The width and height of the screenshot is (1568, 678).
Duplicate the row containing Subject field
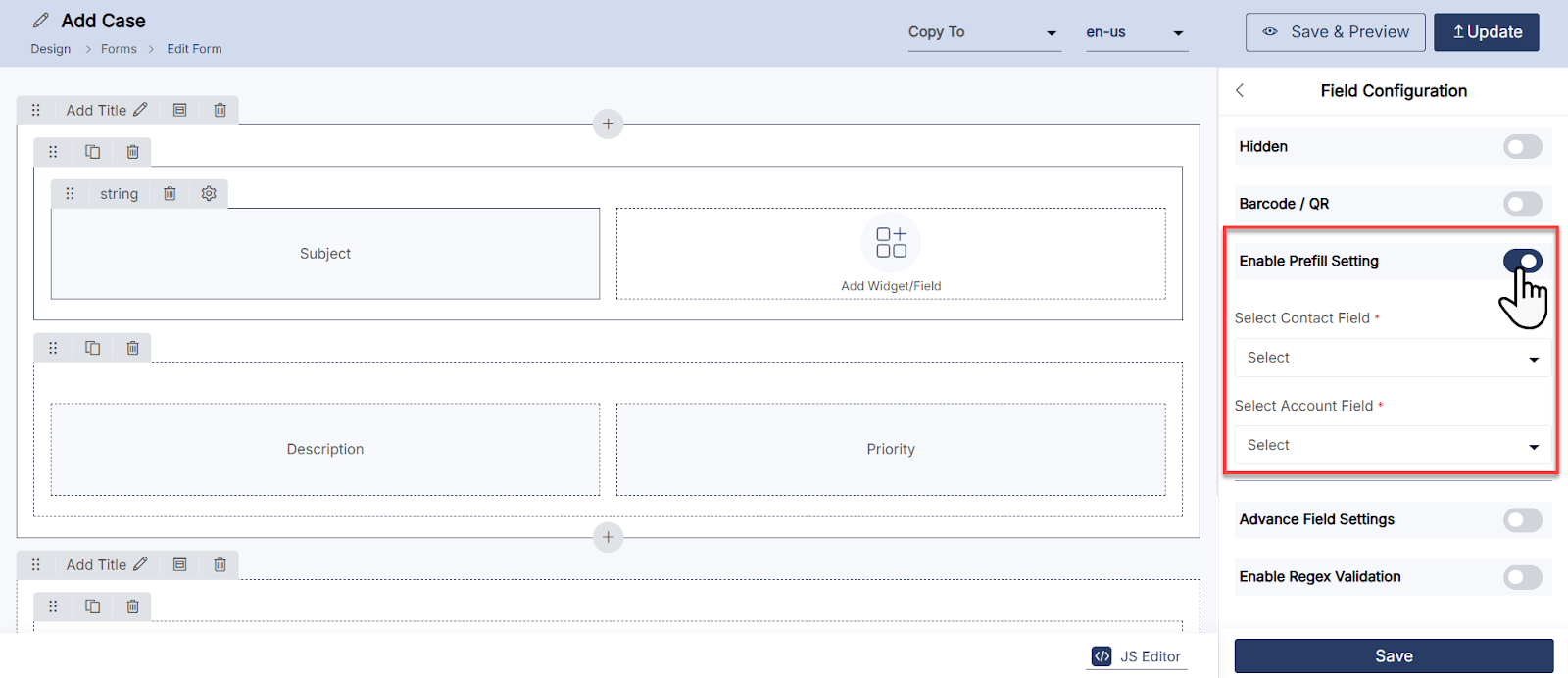point(93,152)
